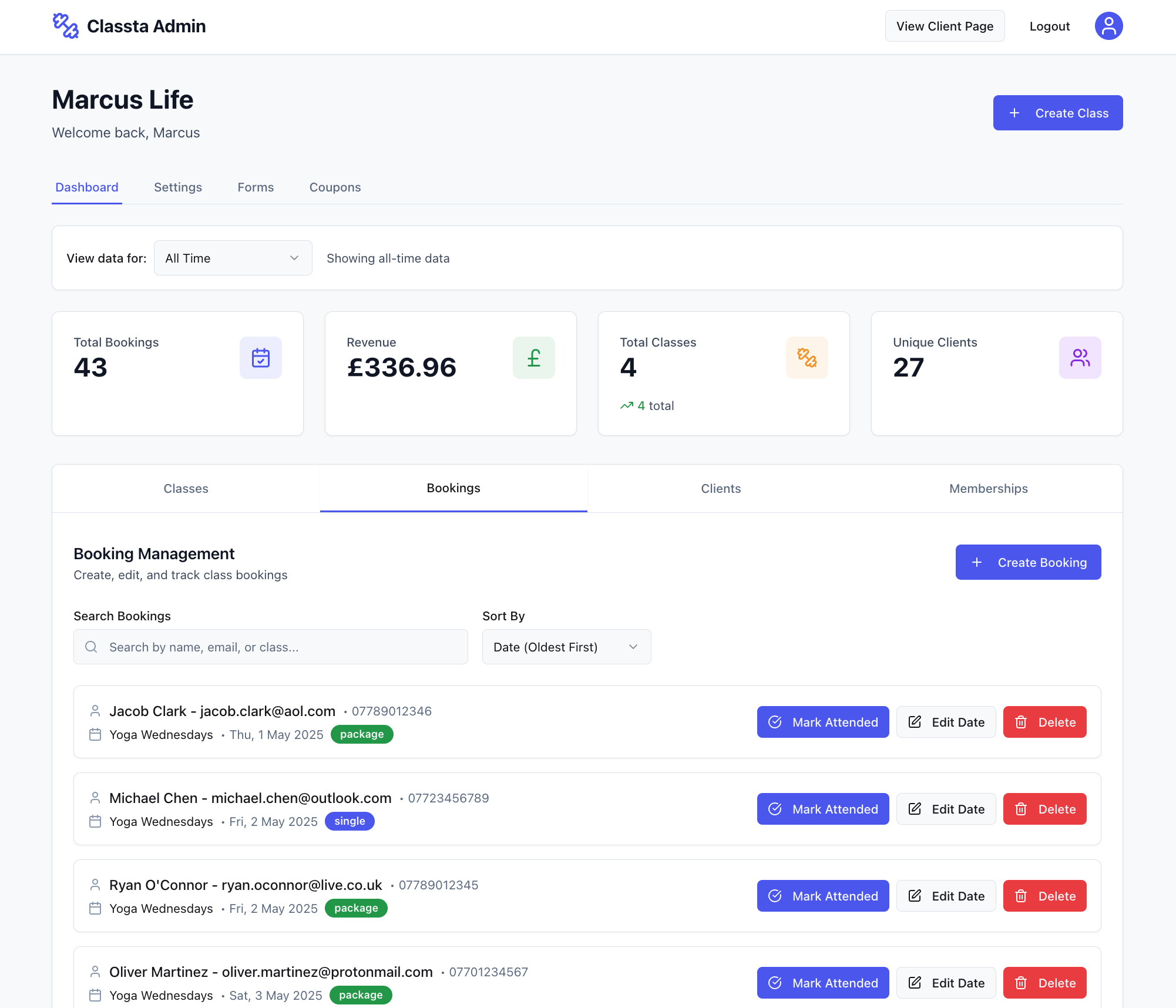1176x1008 pixels.
Task: Open the user profile avatar menu
Action: (1108, 25)
